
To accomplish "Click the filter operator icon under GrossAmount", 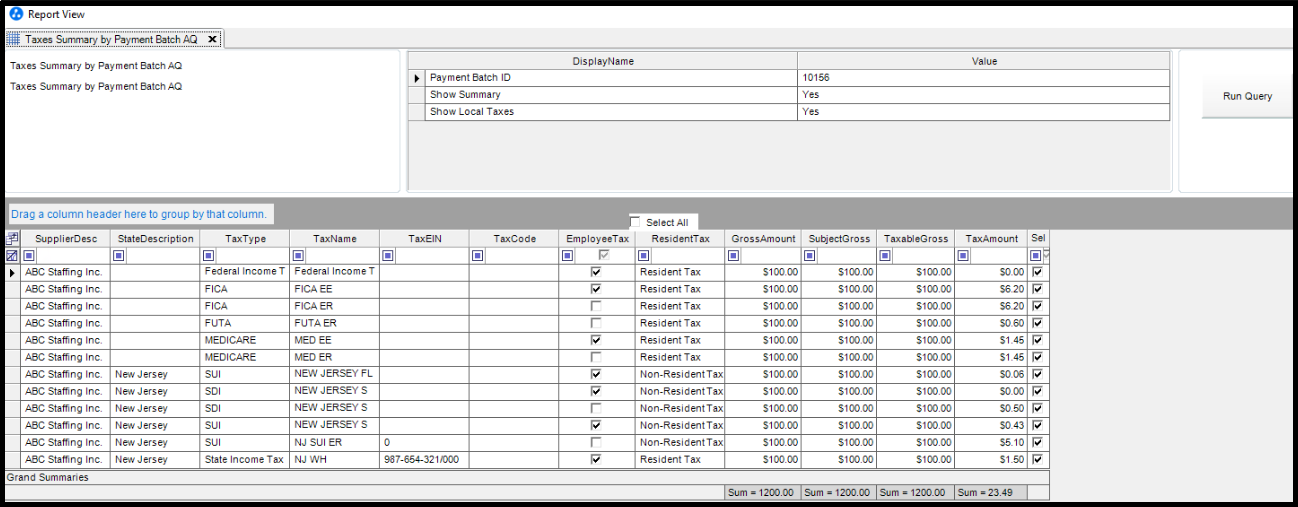I will [734, 256].
